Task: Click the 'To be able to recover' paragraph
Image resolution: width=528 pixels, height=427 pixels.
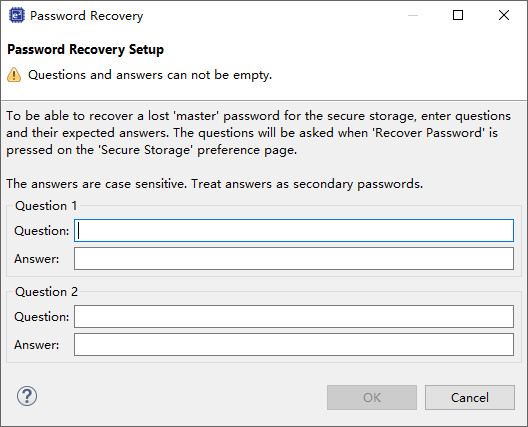Action: point(259,133)
